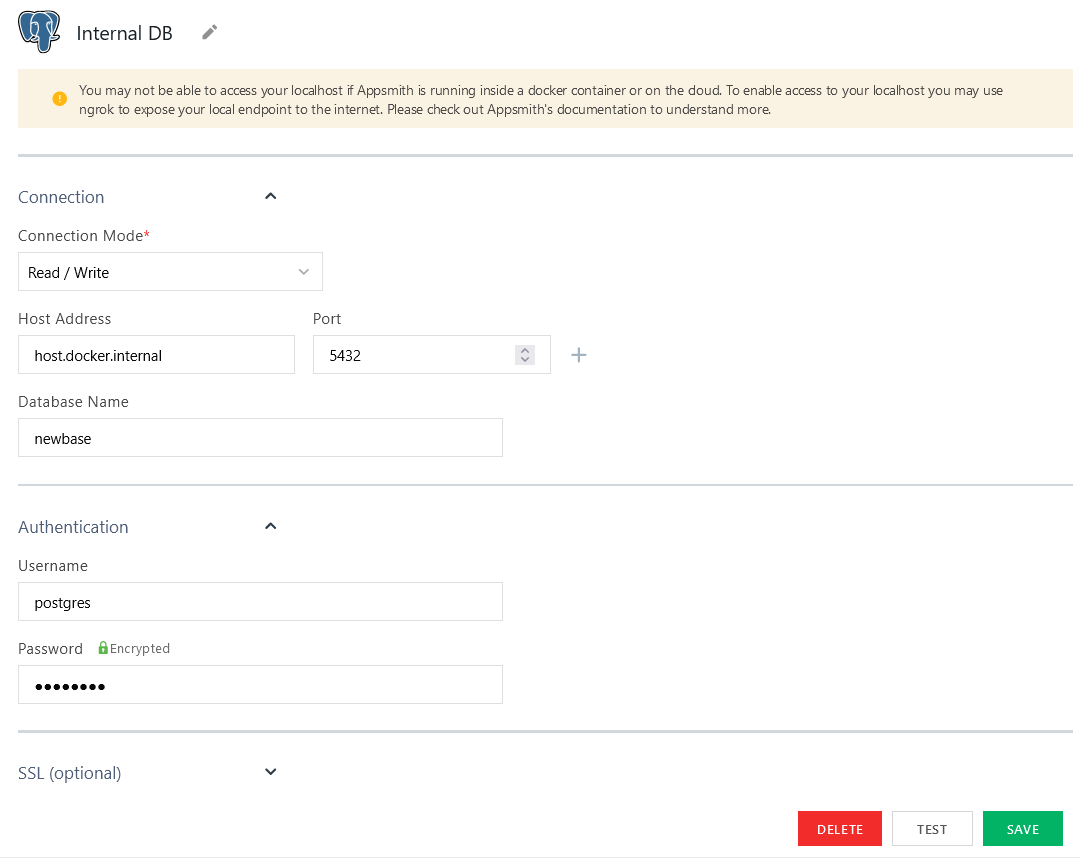Viewport: 1080px width, 859px height.
Task: Click the yellow warning icon in the banner
Action: tap(57, 98)
